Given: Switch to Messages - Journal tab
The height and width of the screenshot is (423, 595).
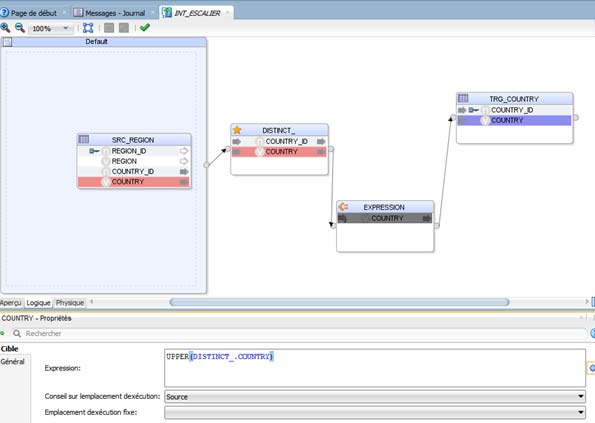Looking at the screenshot, I should pyautogui.click(x=110, y=13).
